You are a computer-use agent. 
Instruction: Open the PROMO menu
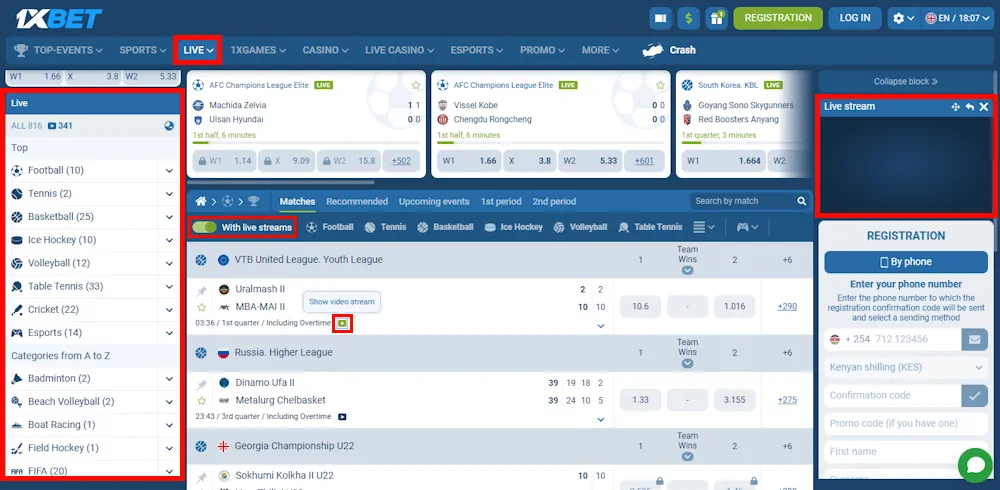point(543,50)
